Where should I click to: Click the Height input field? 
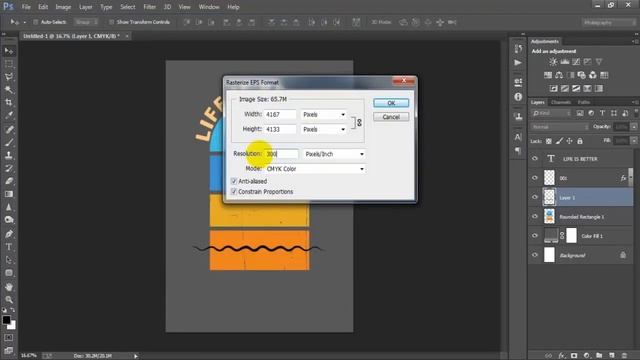click(280, 129)
